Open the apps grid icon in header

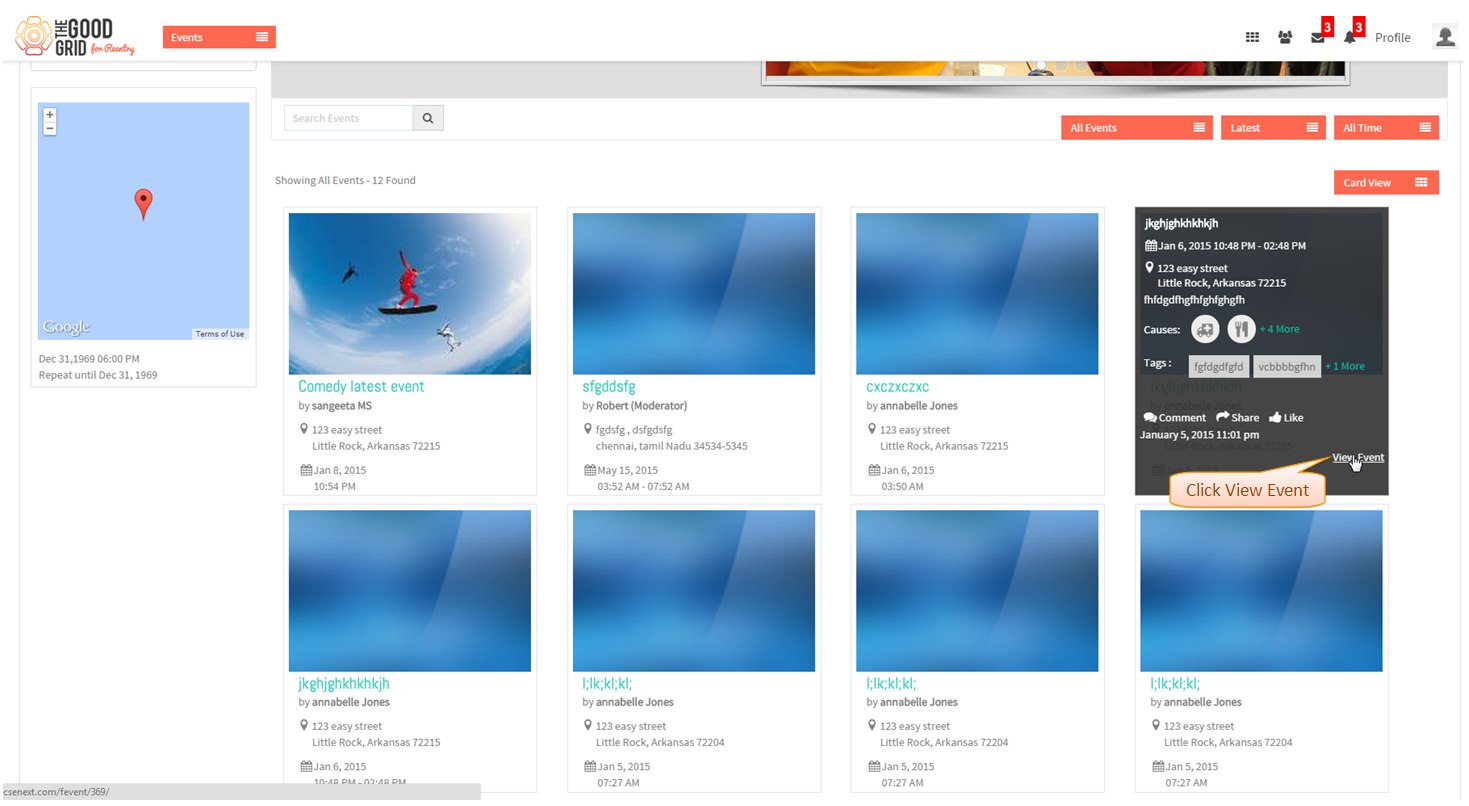[x=1252, y=37]
